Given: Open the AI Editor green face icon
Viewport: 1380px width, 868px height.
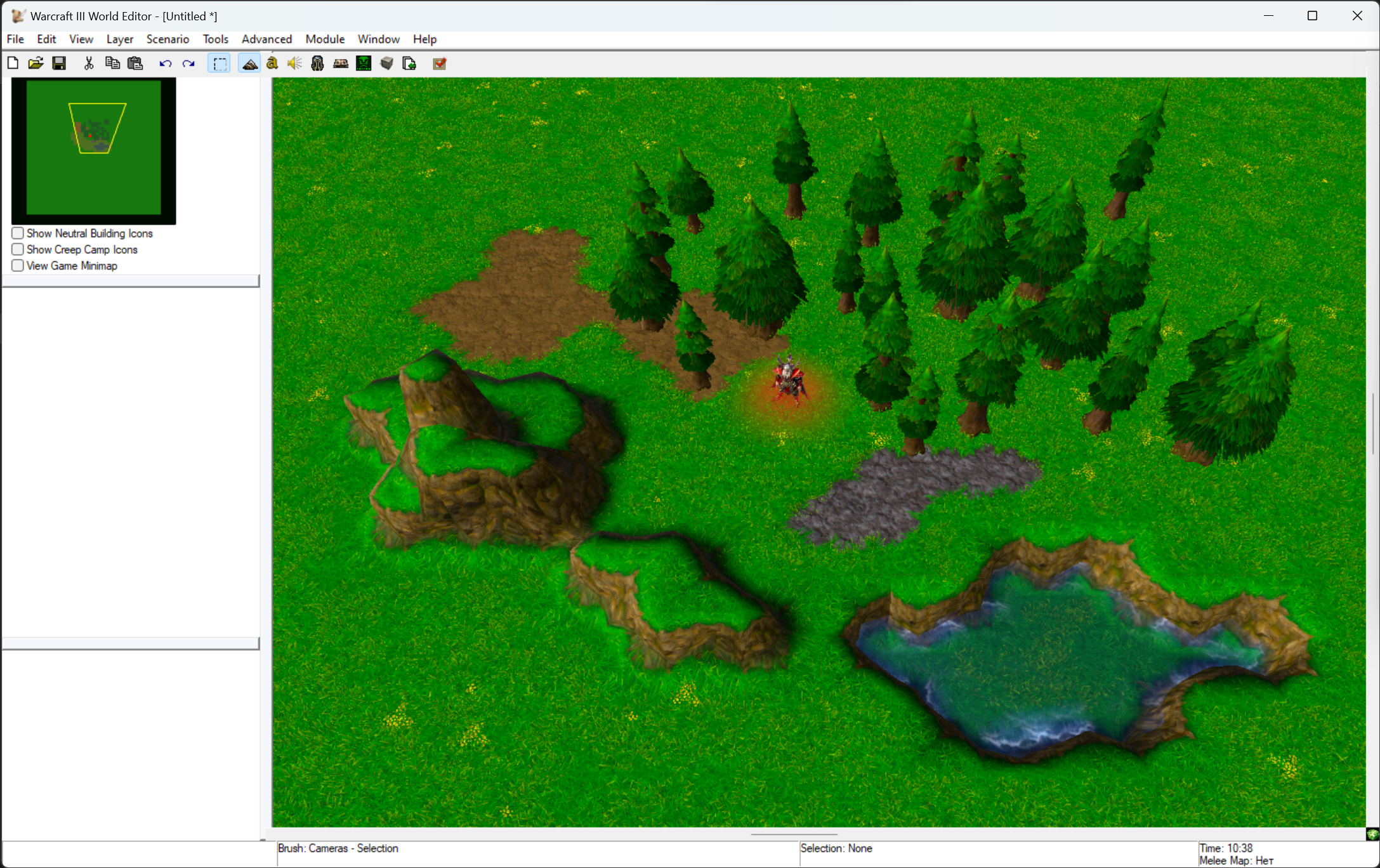Looking at the screenshot, I should pyautogui.click(x=364, y=63).
